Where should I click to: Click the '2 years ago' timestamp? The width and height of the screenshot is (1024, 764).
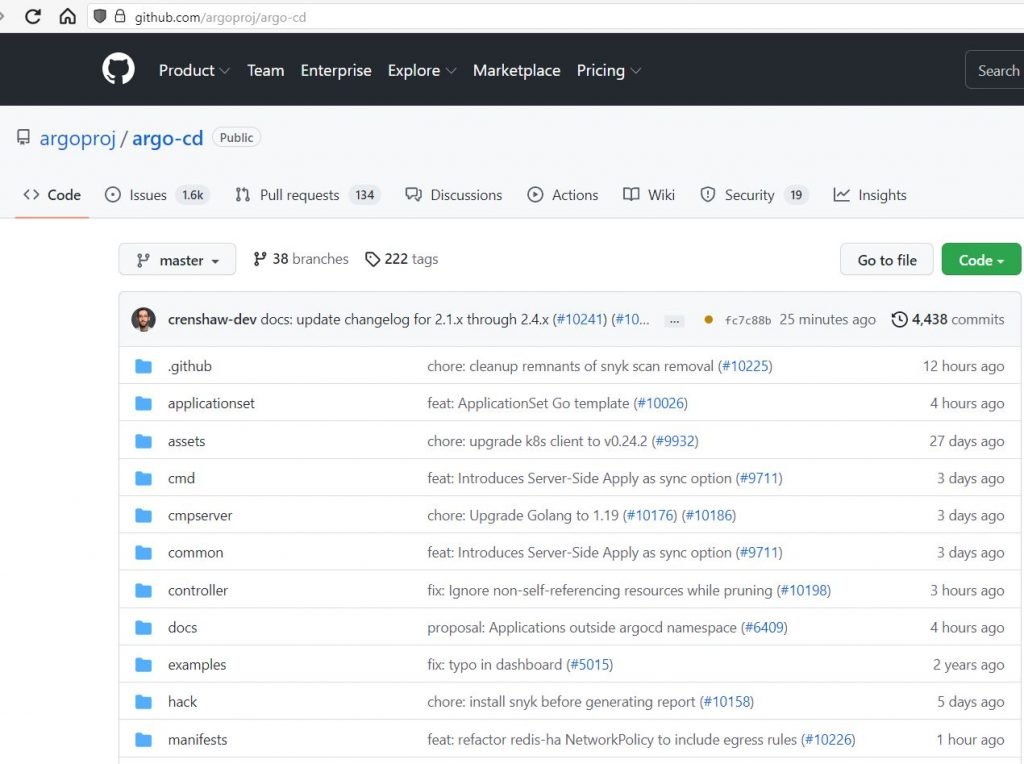pos(968,665)
